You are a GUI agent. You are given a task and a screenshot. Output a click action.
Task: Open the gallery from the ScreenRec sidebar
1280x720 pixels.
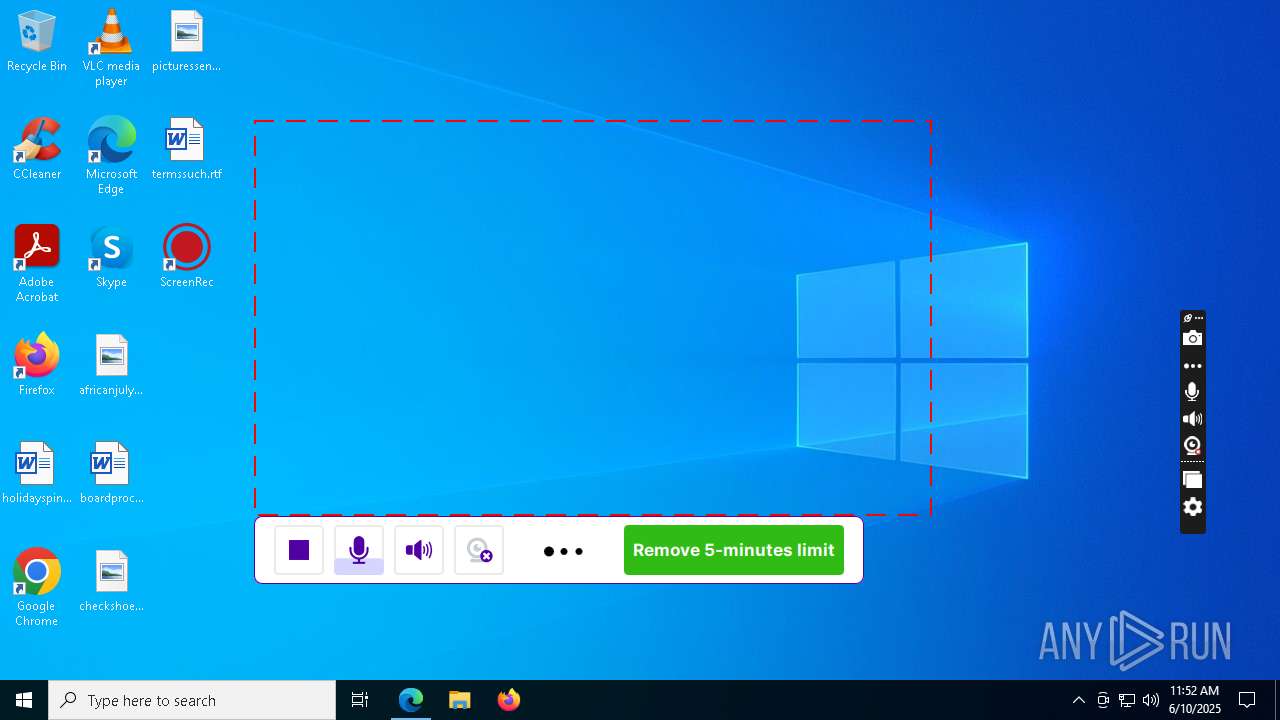click(x=1192, y=479)
